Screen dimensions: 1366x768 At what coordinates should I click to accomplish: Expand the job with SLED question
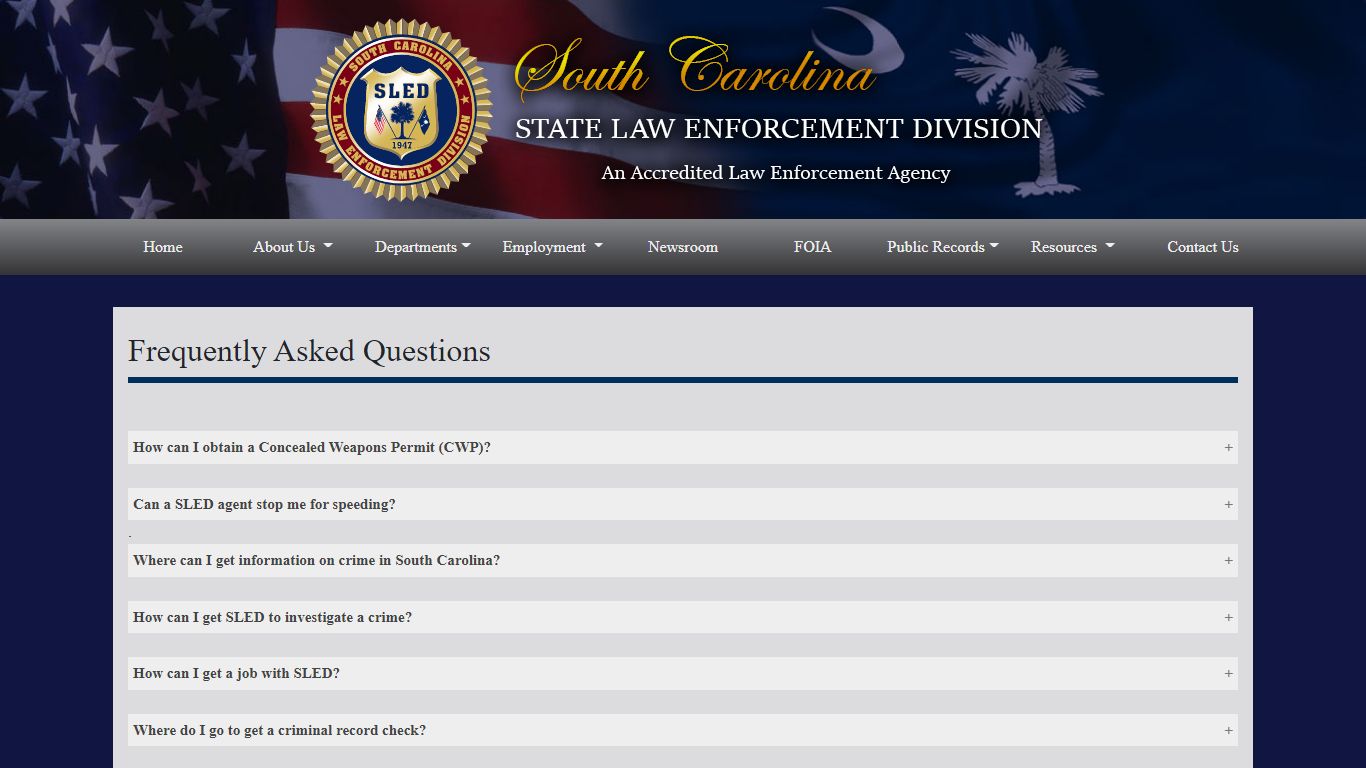pos(683,673)
